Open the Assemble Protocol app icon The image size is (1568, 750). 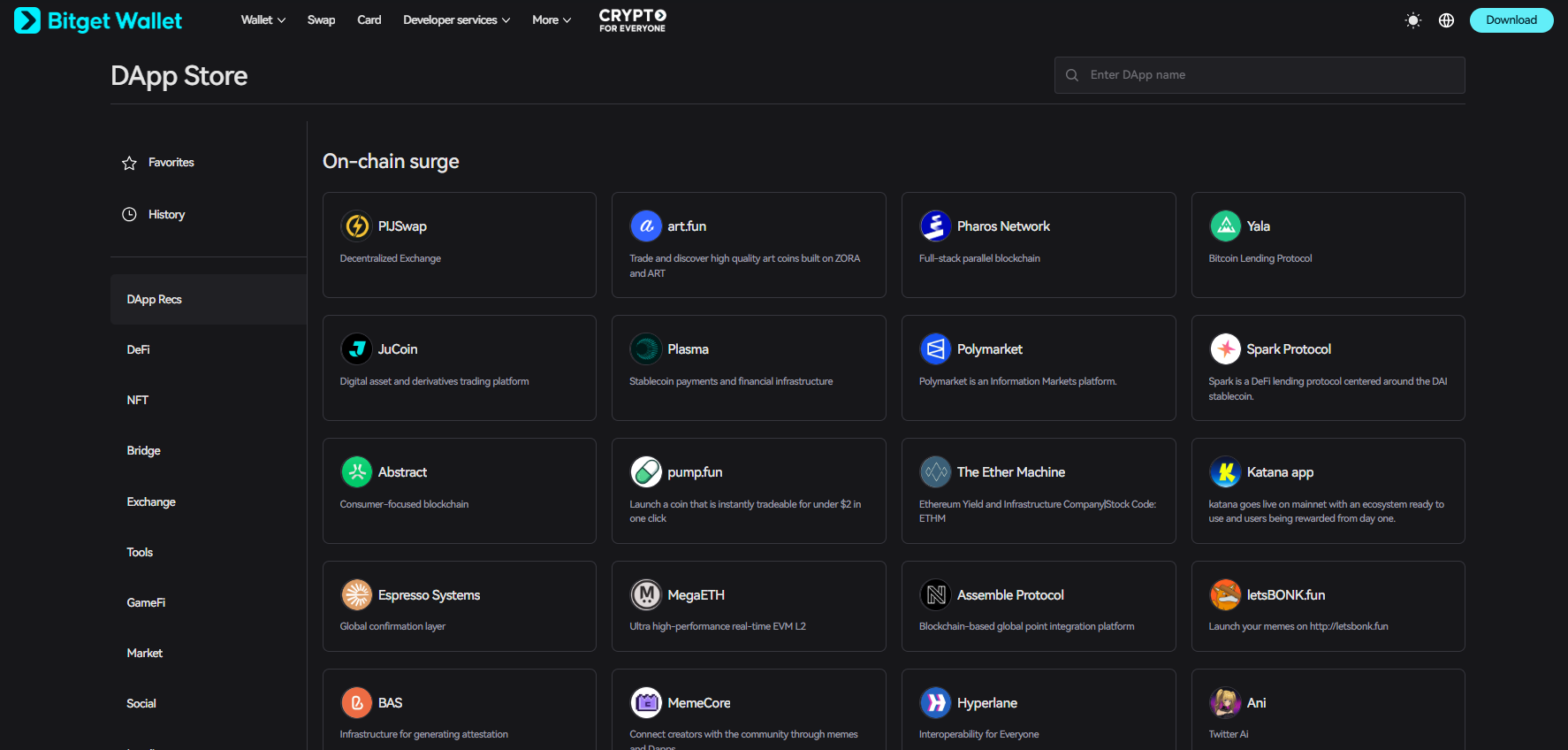(x=935, y=595)
